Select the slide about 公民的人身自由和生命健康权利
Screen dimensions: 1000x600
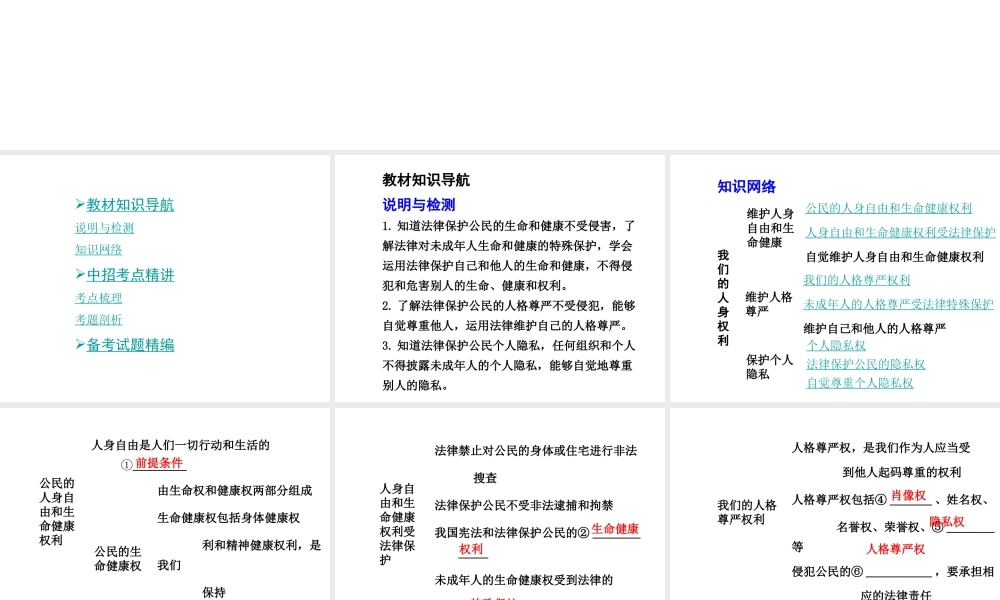point(165,504)
